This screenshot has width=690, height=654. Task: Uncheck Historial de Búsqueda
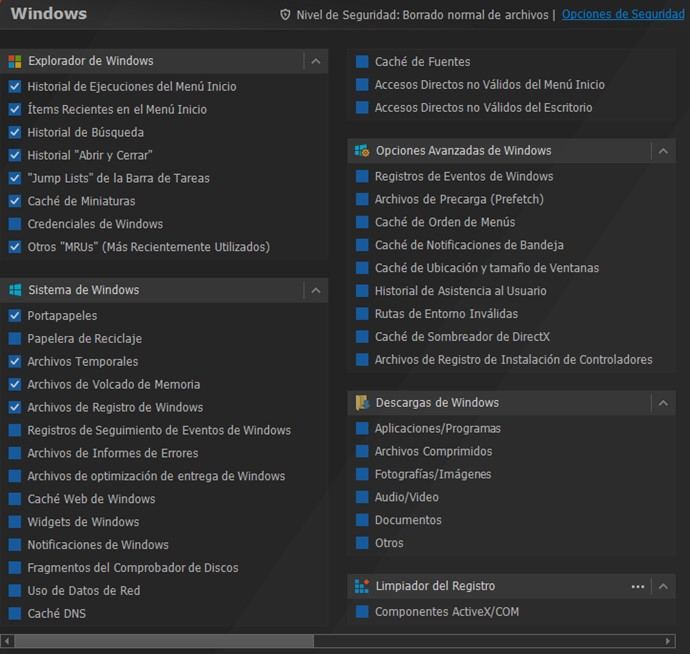click(x=15, y=132)
